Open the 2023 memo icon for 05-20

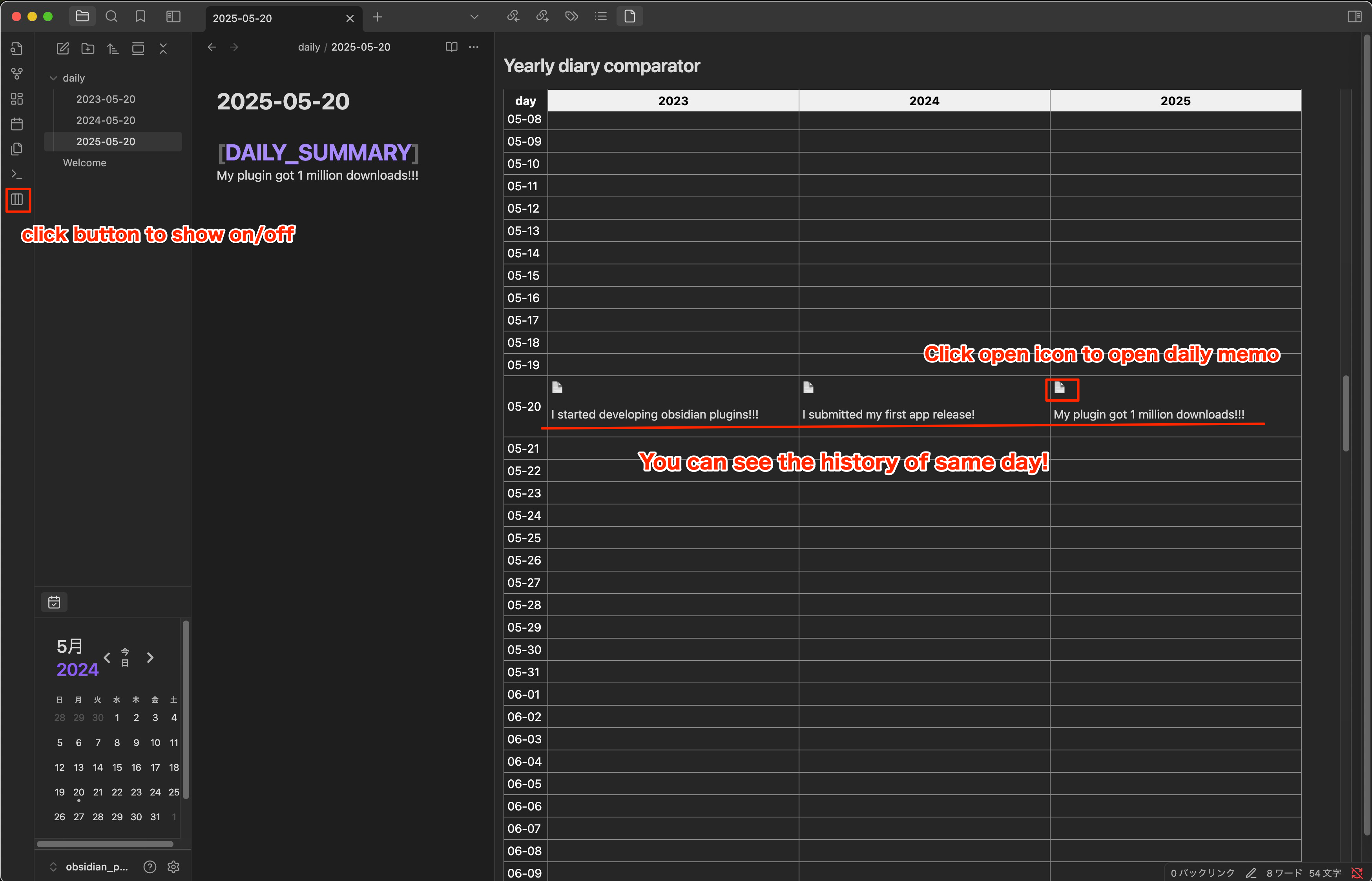pos(557,388)
